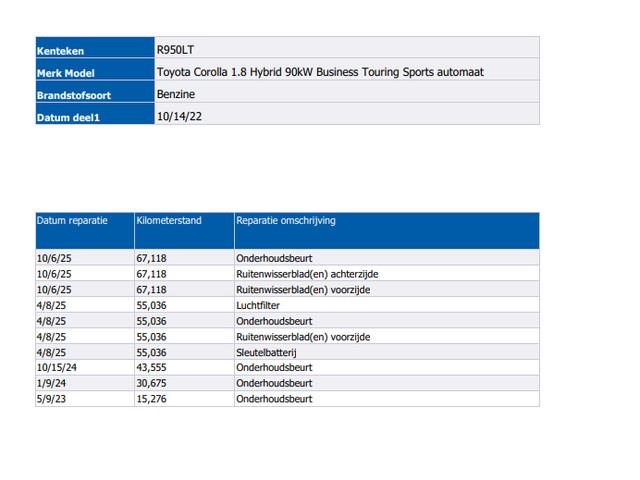Select the Sleutelbatterij repair description
The width and height of the screenshot is (640, 480).
coord(266,352)
